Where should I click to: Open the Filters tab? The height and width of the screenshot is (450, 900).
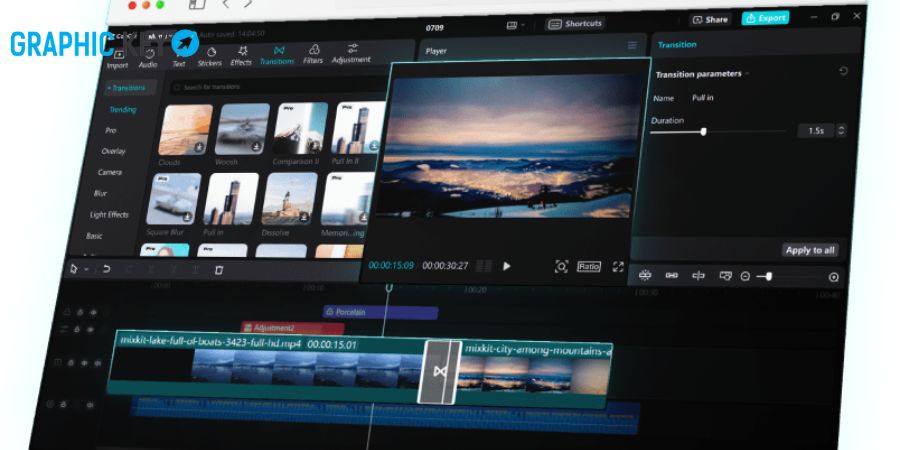coord(313,55)
